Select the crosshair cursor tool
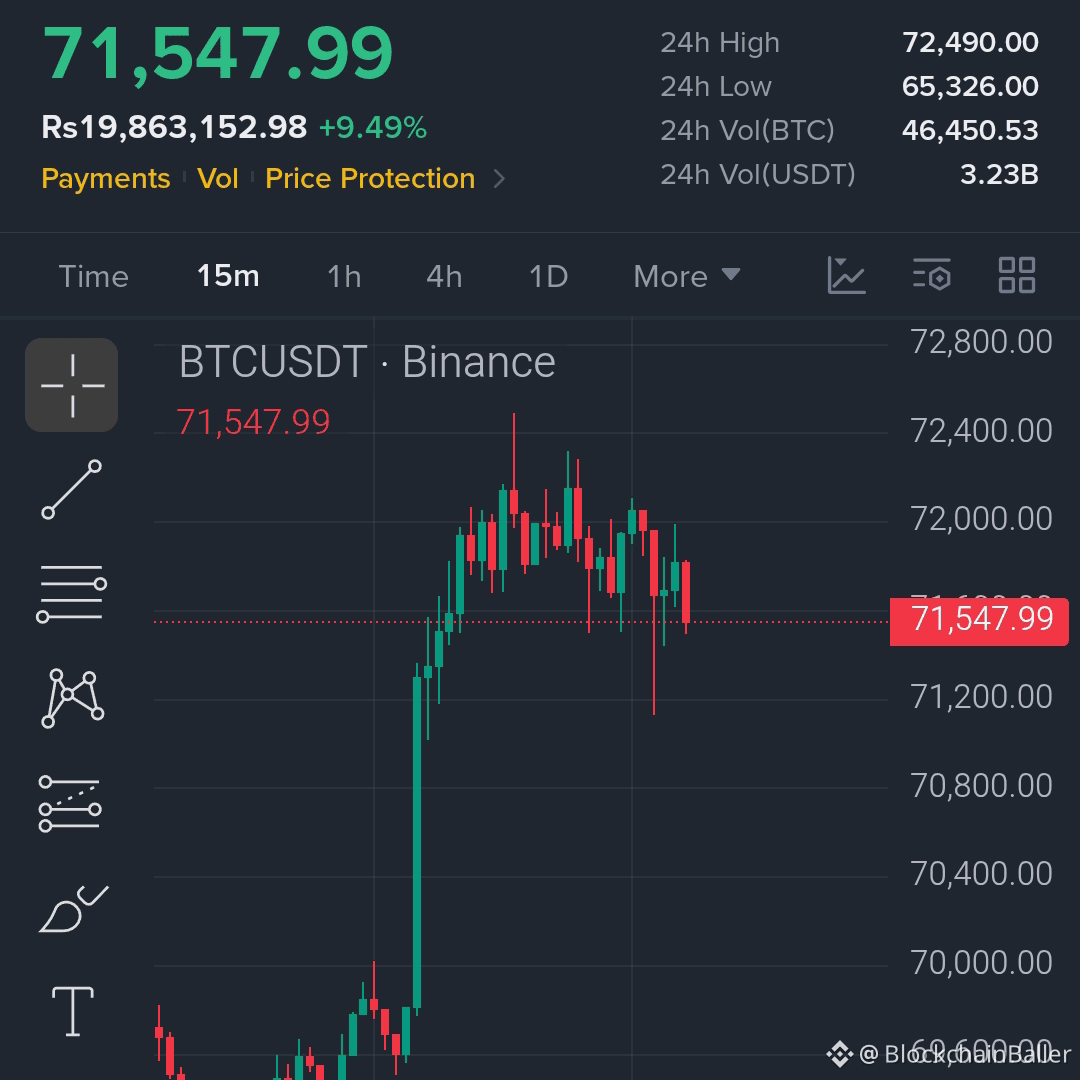This screenshot has width=1080, height=1080. click(72, 385)
